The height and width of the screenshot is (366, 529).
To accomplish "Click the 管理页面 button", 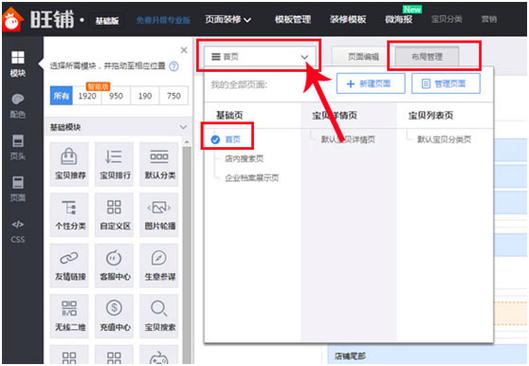I will [446, 84].
